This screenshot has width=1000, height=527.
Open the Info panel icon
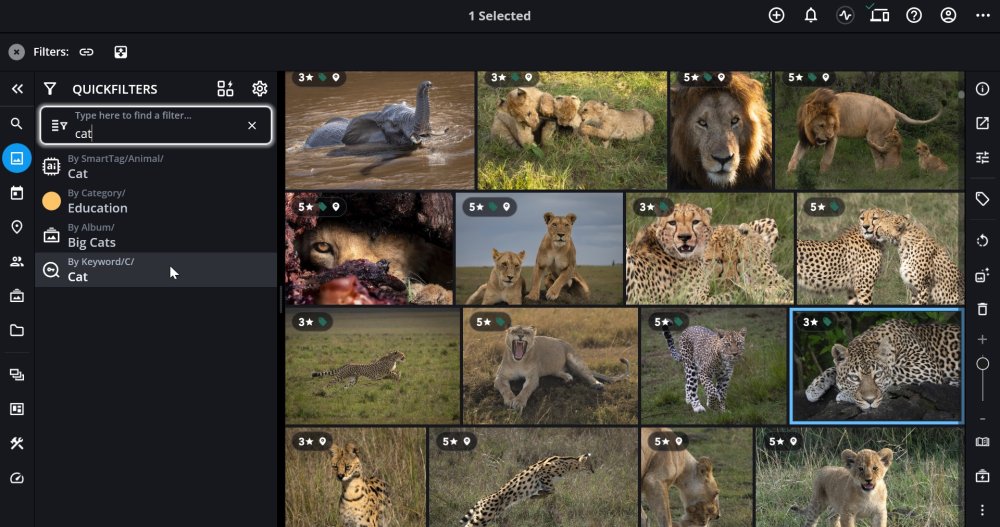[x=982, y=89]
